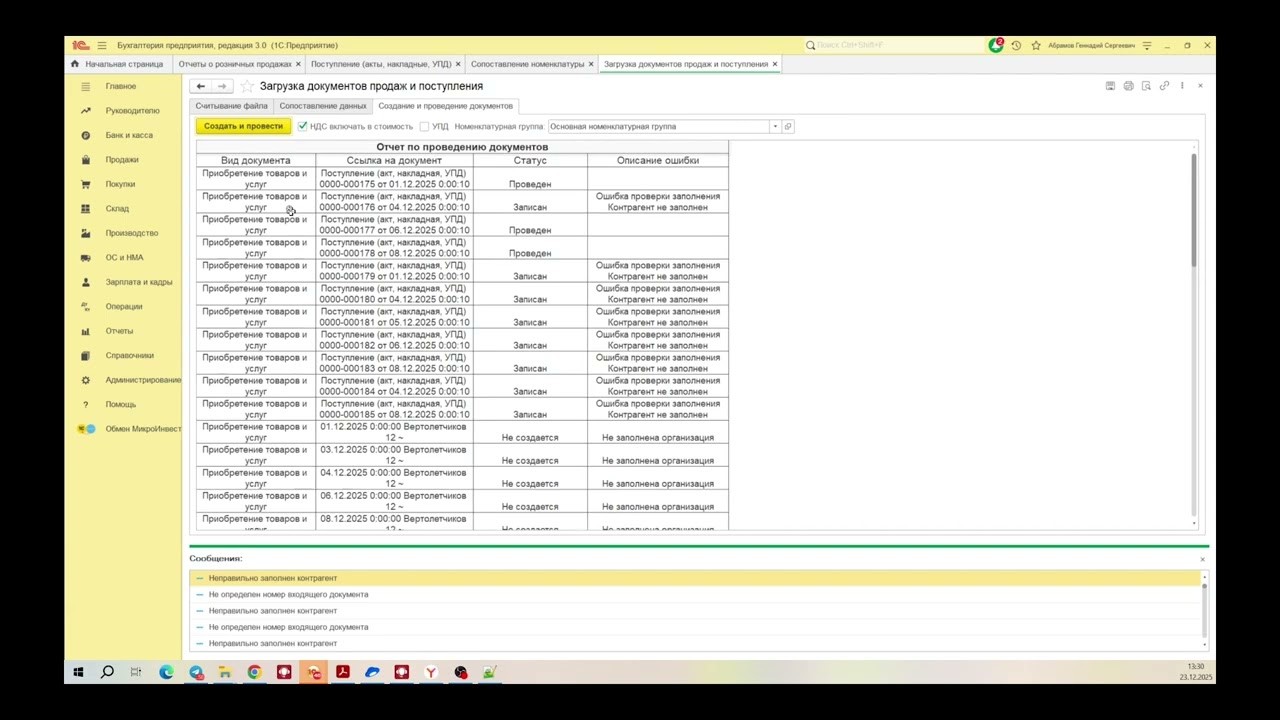Open Adobe Acrobat from taskbar
Image resolution: width=1280 pixels, height=720 pixels.
pos(343,672)
